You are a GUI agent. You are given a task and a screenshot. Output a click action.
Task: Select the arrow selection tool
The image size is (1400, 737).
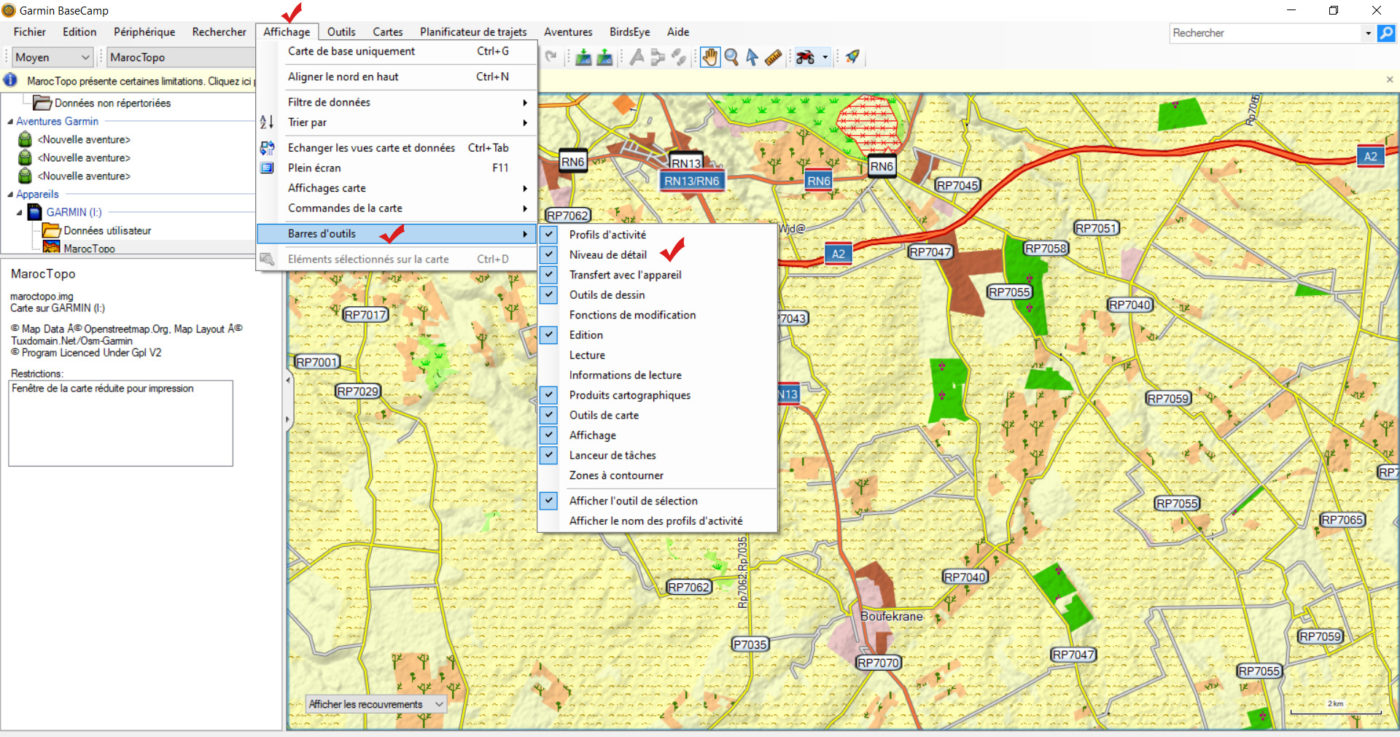(x=752, y=57)
